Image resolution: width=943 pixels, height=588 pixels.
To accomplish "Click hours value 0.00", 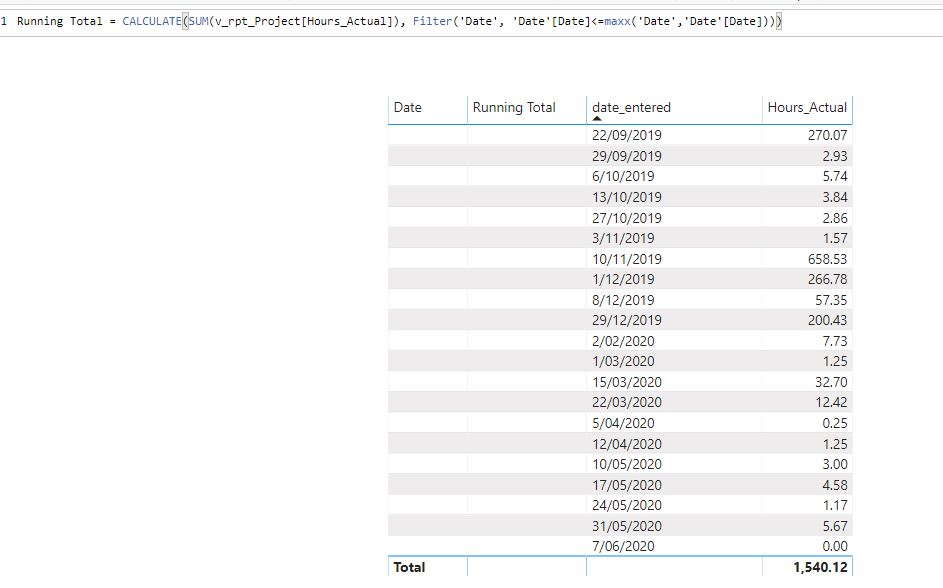I will 835,546.
